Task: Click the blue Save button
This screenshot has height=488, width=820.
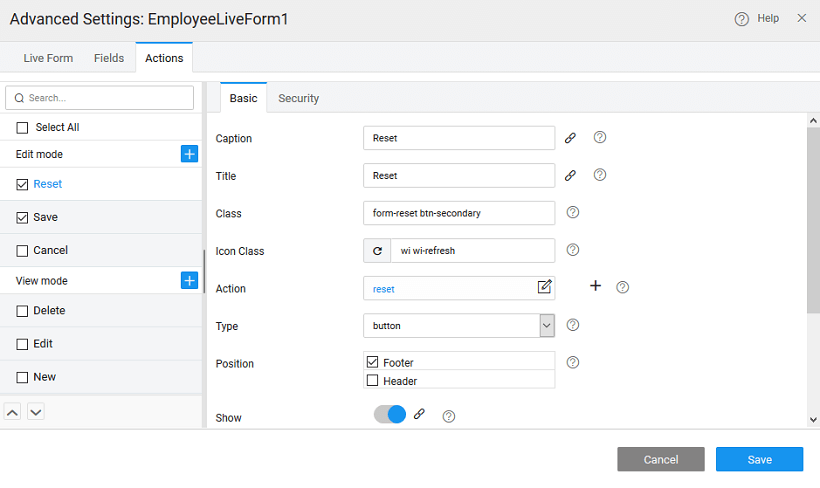Action: click(x=759, y=459)
